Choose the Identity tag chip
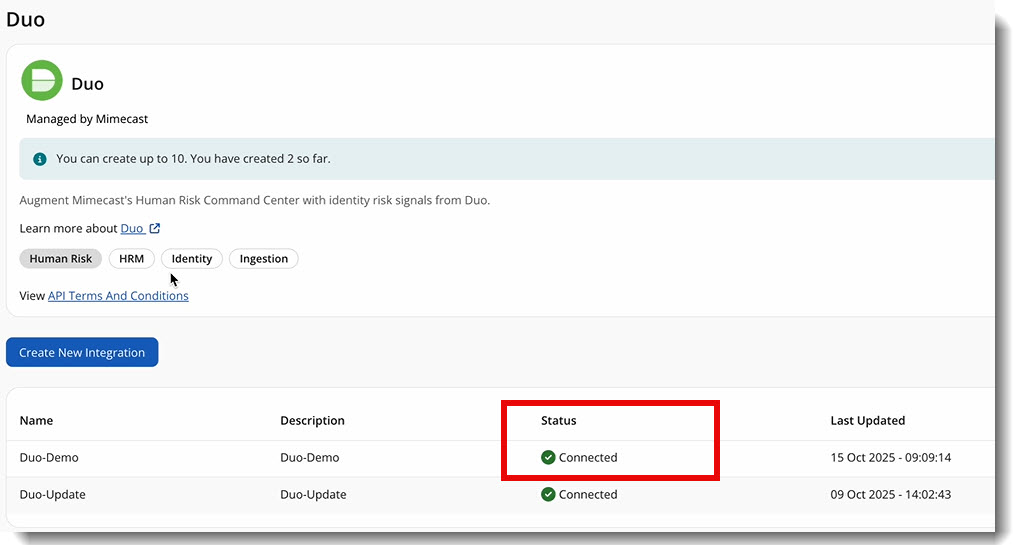 point(192,259)
